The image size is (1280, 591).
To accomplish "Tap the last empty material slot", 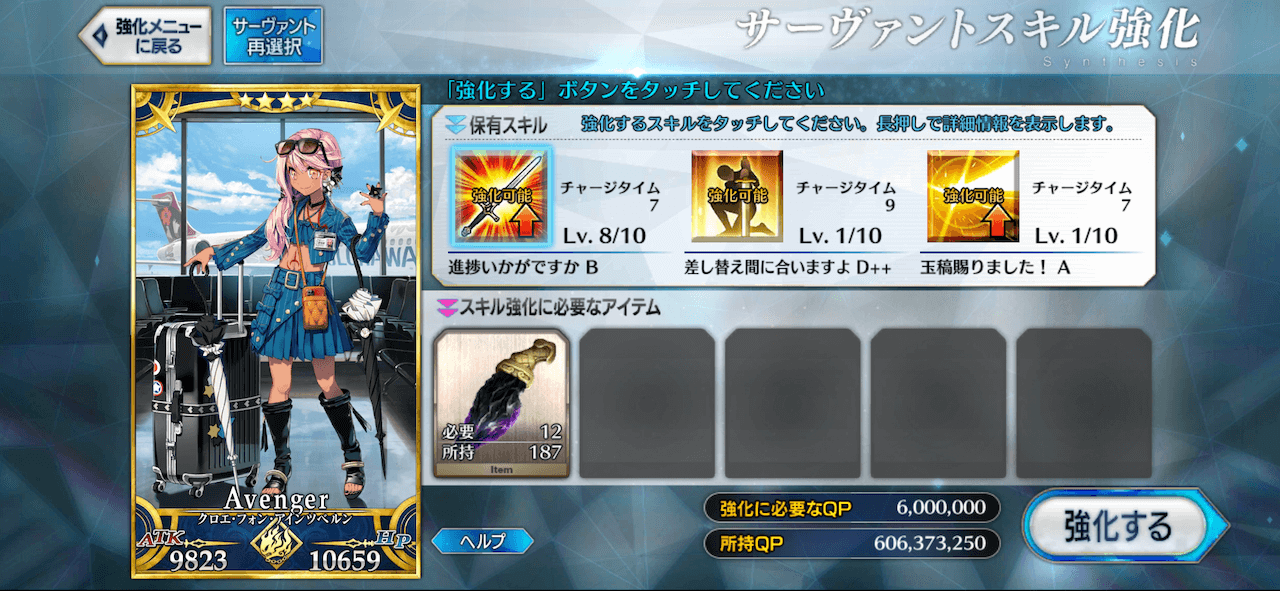I will (x=1084, y=403).
